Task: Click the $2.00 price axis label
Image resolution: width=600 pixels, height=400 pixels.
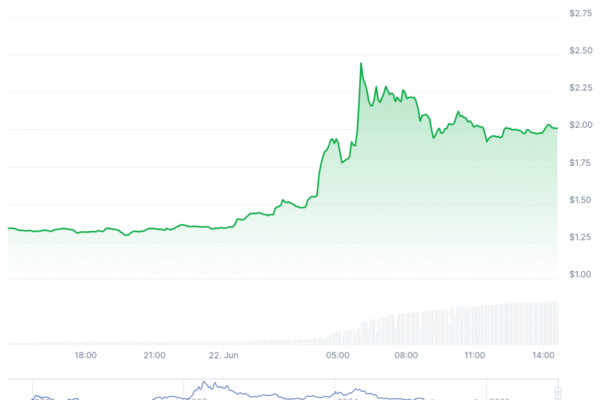Action: (578, 125)
